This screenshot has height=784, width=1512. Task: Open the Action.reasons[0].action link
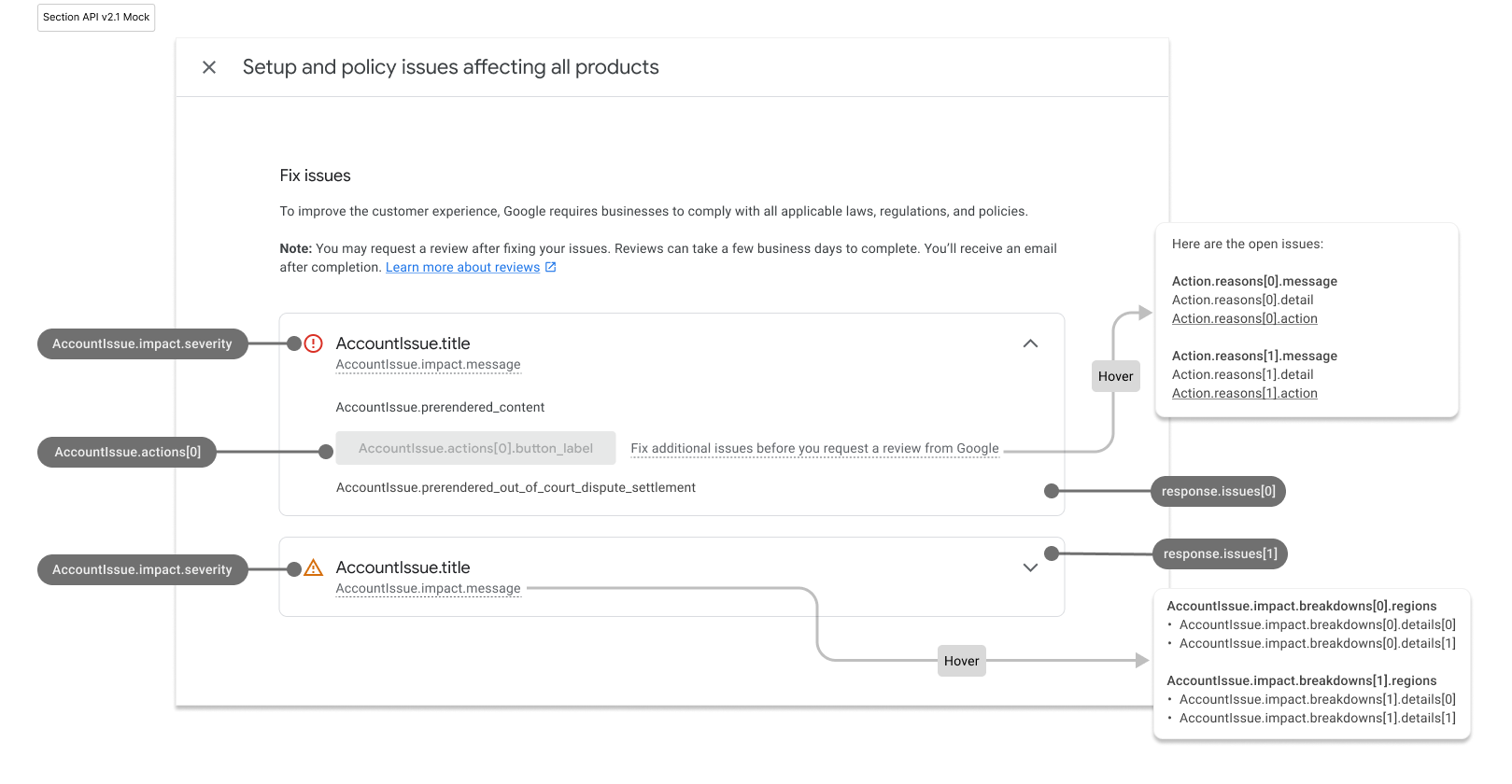tap(1244, 319)
